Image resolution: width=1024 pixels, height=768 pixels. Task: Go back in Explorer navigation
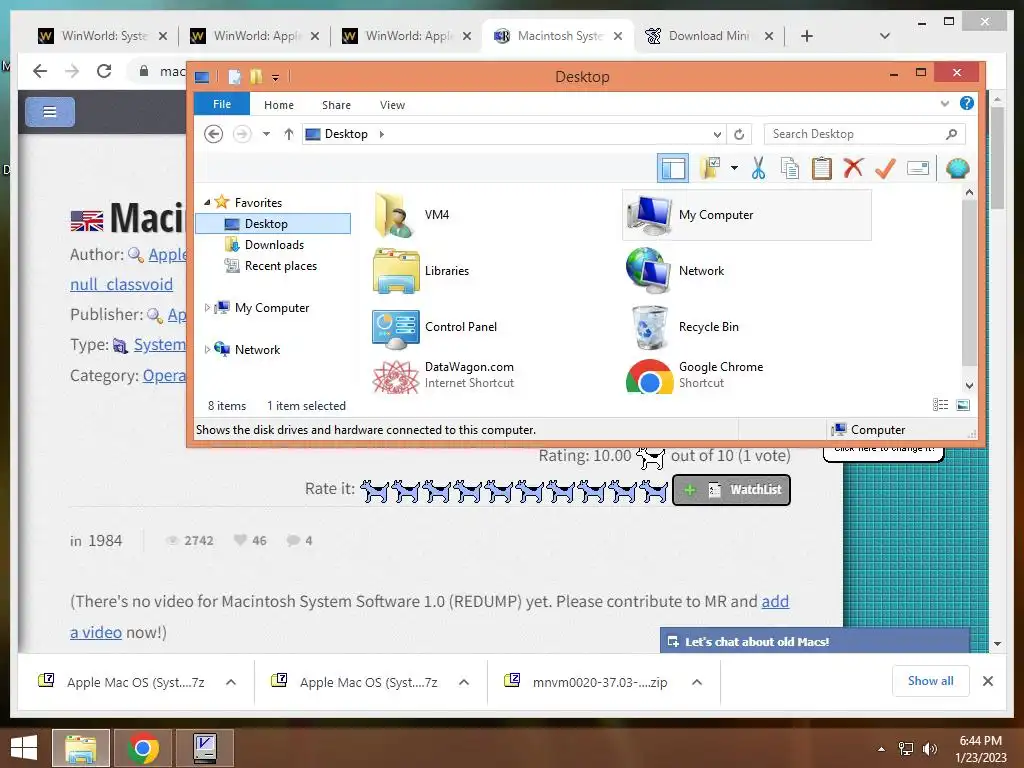(214, 134)
